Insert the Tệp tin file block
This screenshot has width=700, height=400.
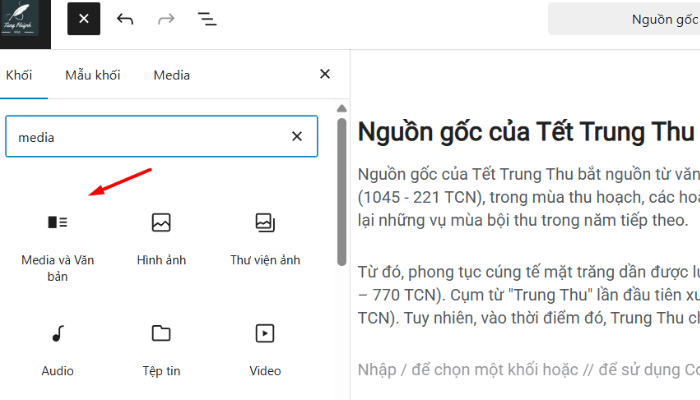point(161,346)
